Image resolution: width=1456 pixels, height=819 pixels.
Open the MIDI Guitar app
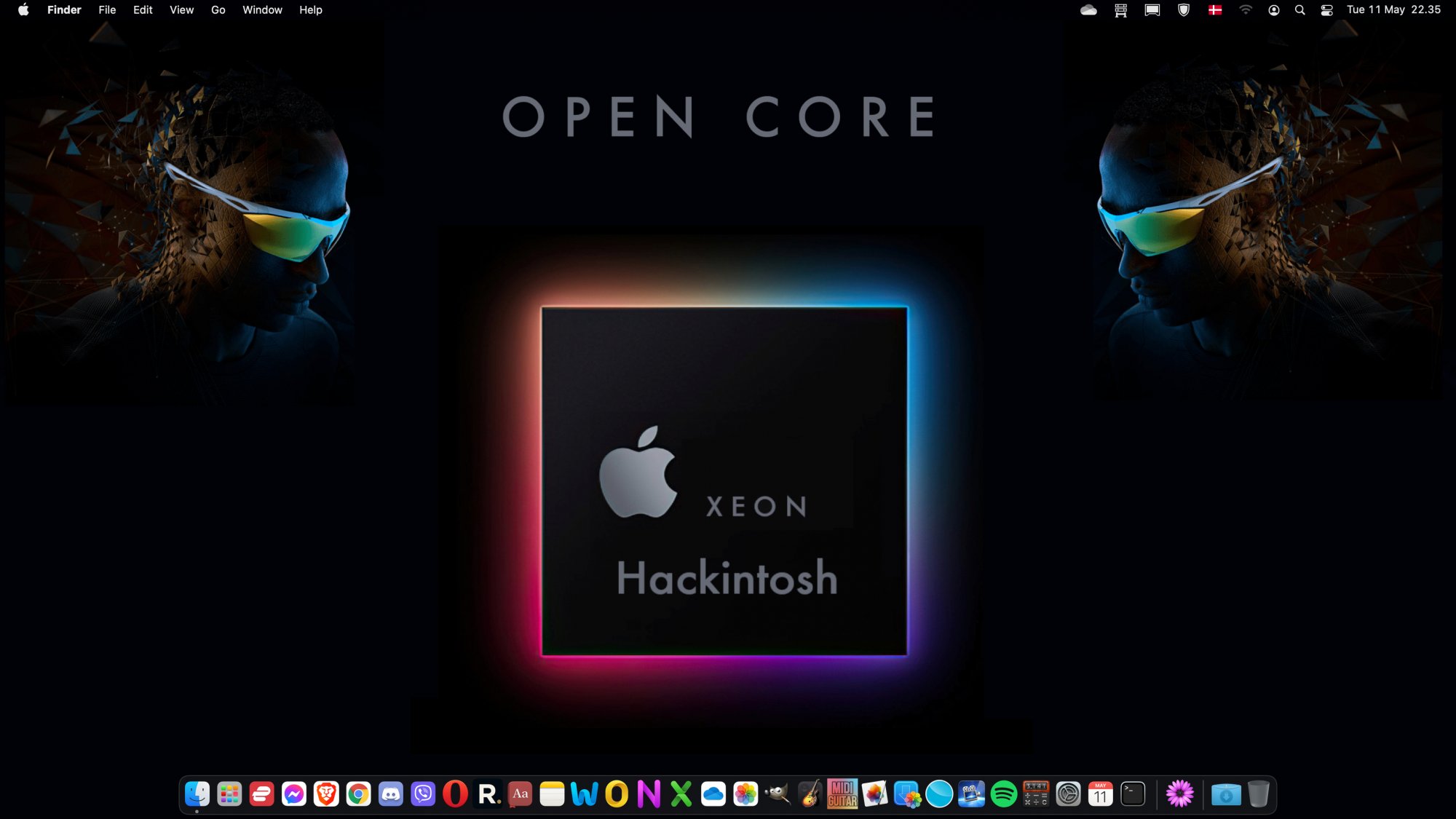[842, 794]
